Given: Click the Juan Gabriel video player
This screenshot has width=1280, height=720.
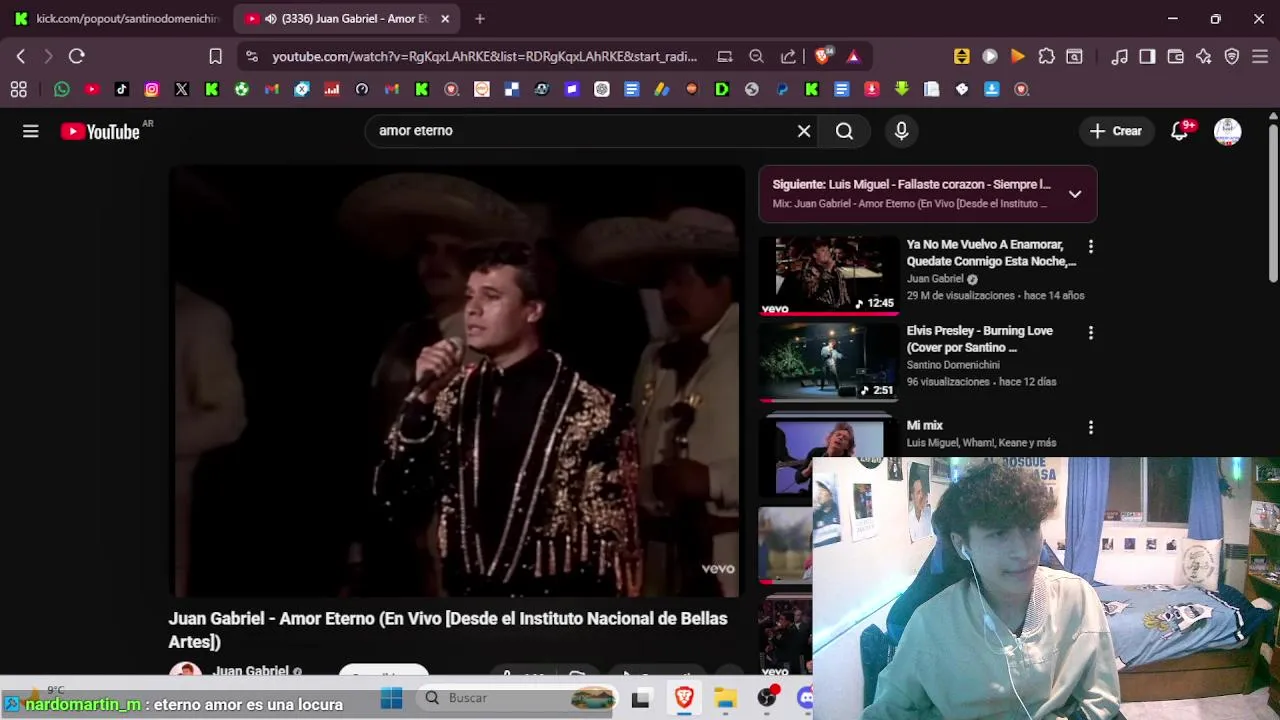Looking at the screenshot, I should pos(457,382).
